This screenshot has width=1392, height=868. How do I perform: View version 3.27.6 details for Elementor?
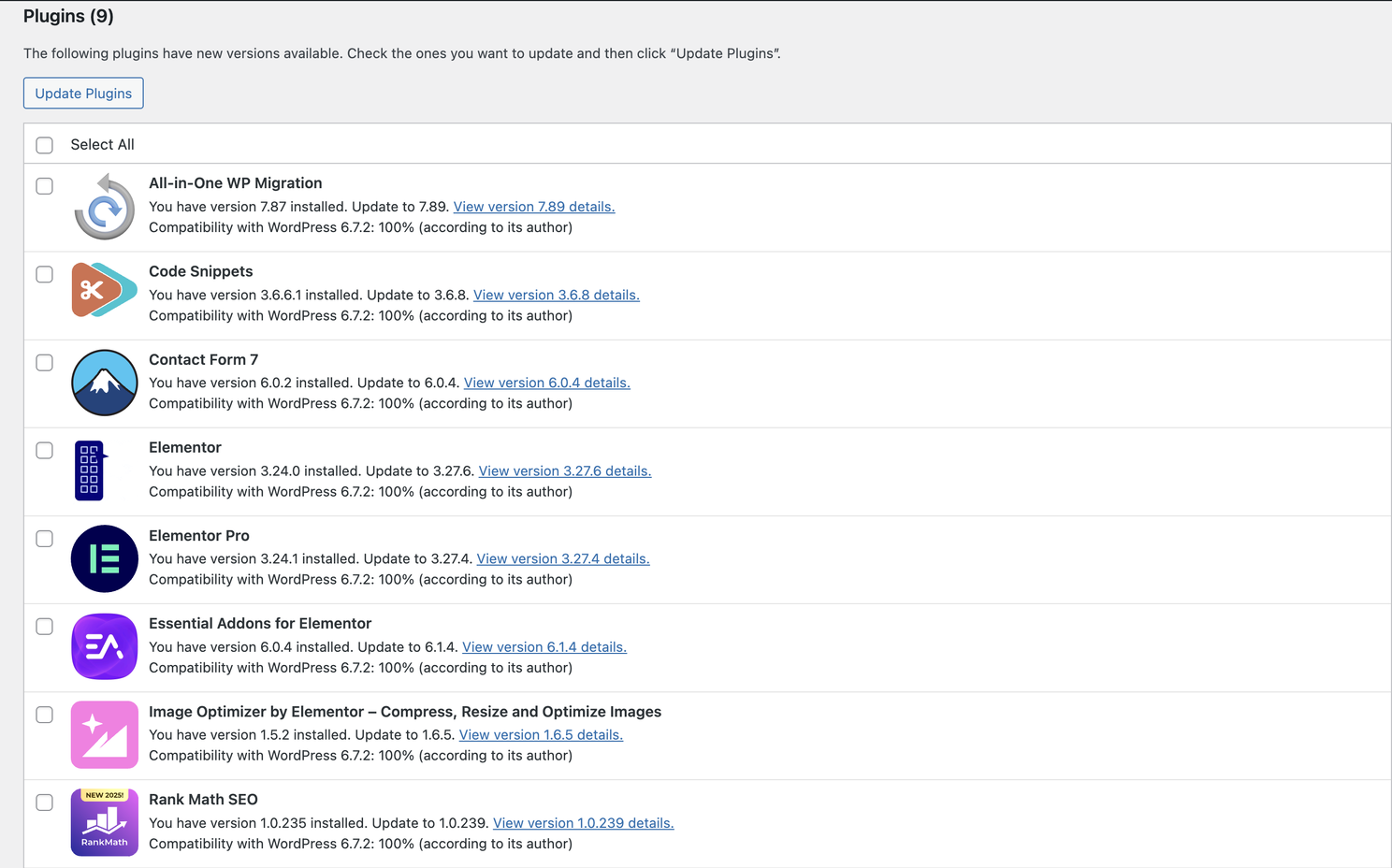564,470
